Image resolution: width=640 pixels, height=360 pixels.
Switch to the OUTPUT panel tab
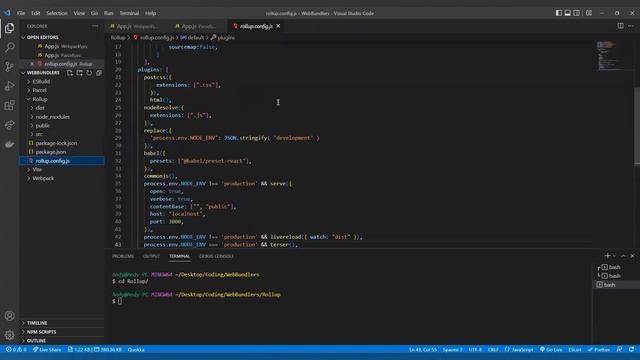coord(151,256)
